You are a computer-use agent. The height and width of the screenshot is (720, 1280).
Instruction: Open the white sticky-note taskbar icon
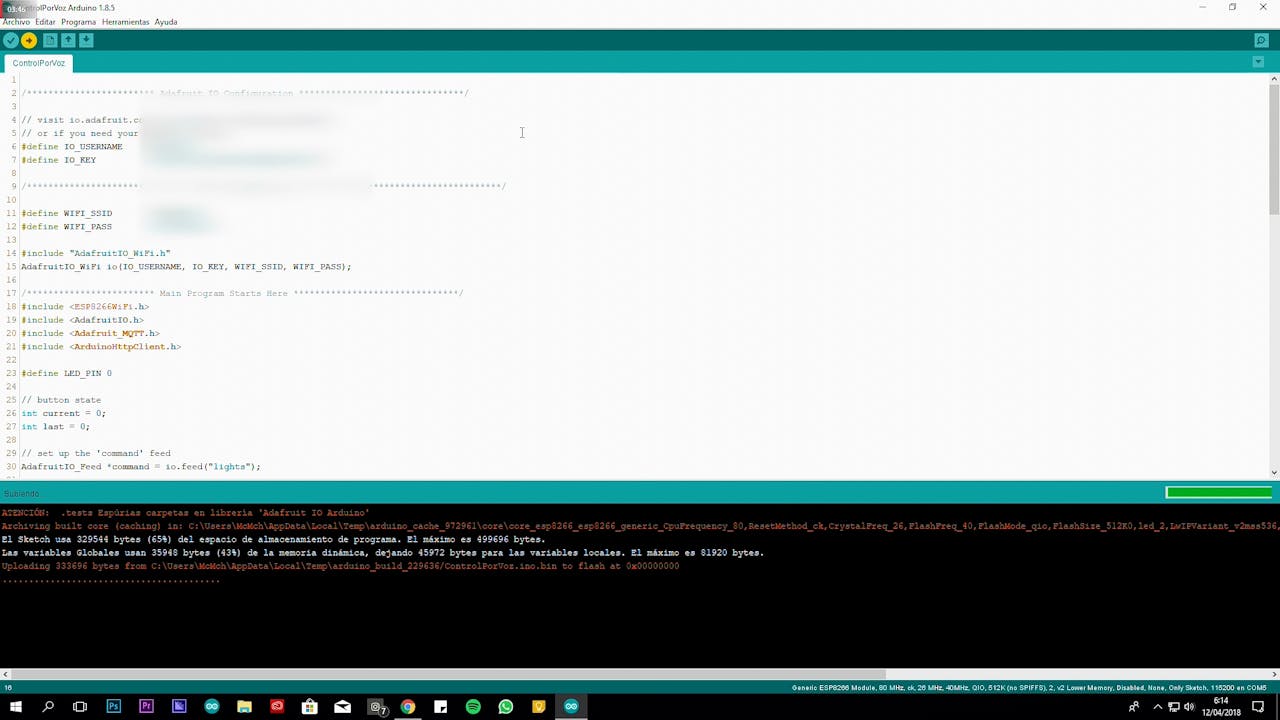click(x=440, y=707)
